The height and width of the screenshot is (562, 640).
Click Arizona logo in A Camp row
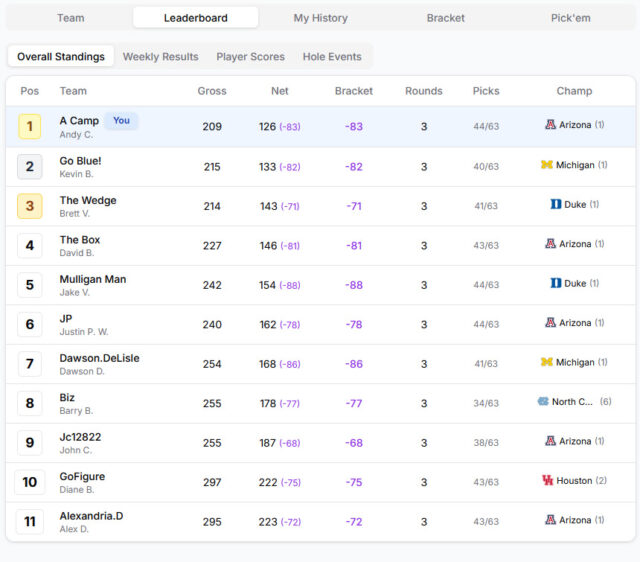click(x=550, y=124)
